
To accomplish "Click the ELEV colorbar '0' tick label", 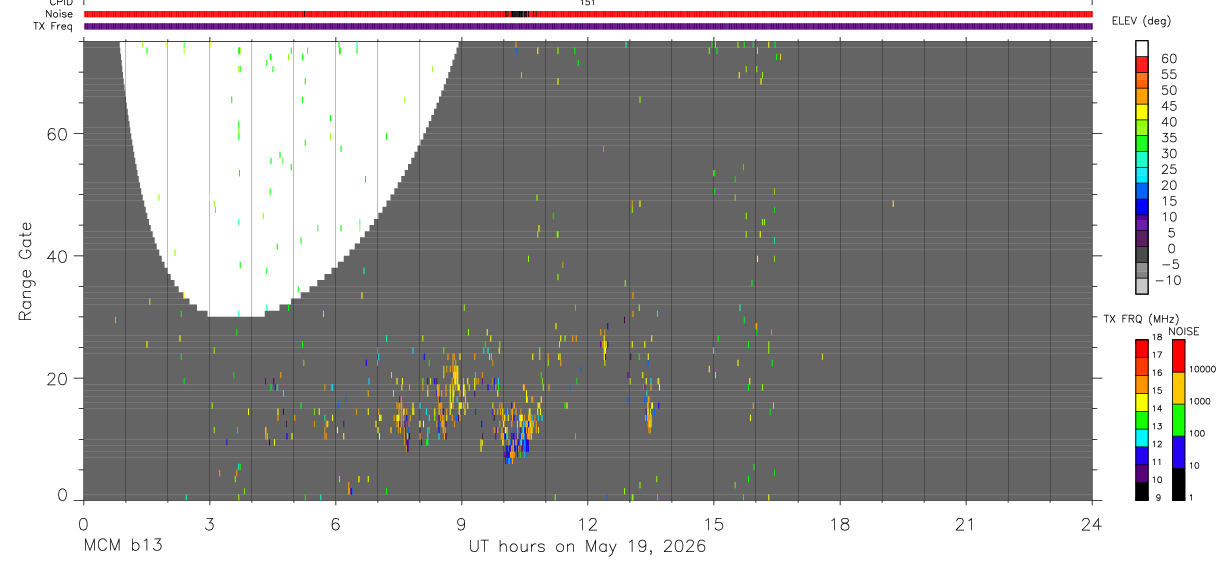I will [x=1171, y=249].
